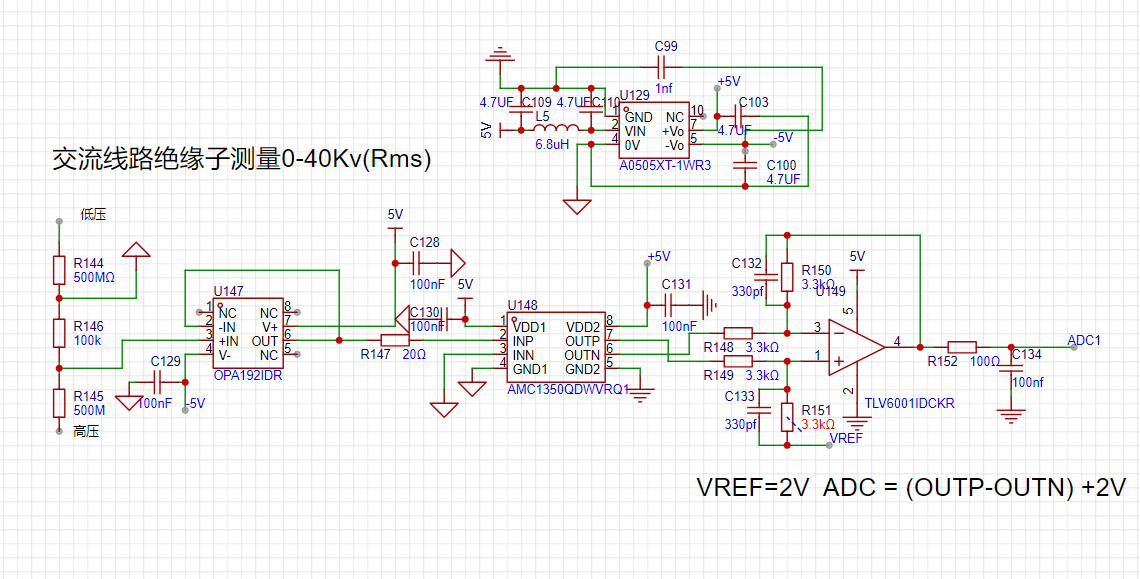1140x579 pixels.
Task: Select the R147 resistor symbol
Action: click(x=395, y=340)
